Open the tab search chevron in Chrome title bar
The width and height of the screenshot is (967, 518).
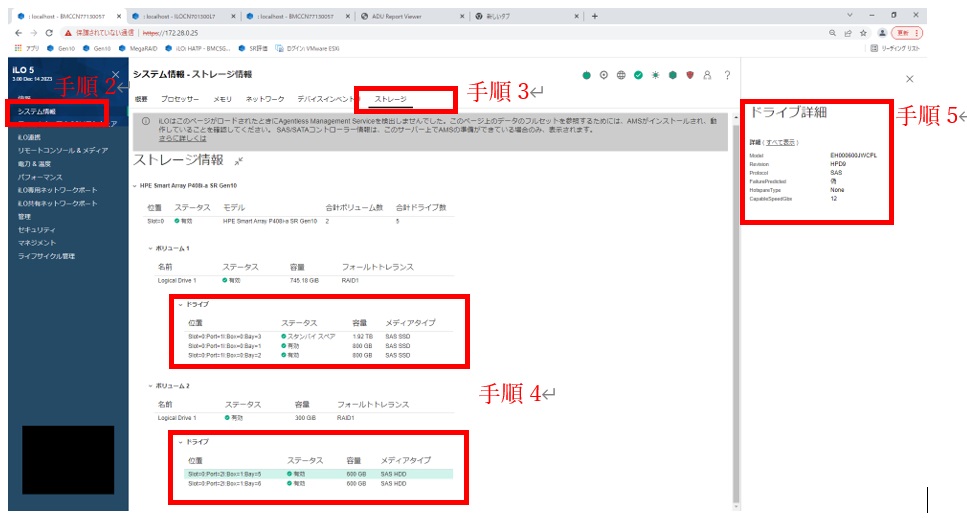click(x=850, y=15)
